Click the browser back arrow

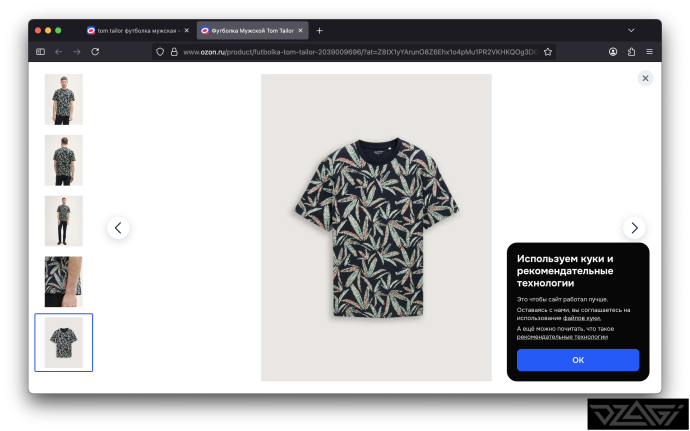59,51
